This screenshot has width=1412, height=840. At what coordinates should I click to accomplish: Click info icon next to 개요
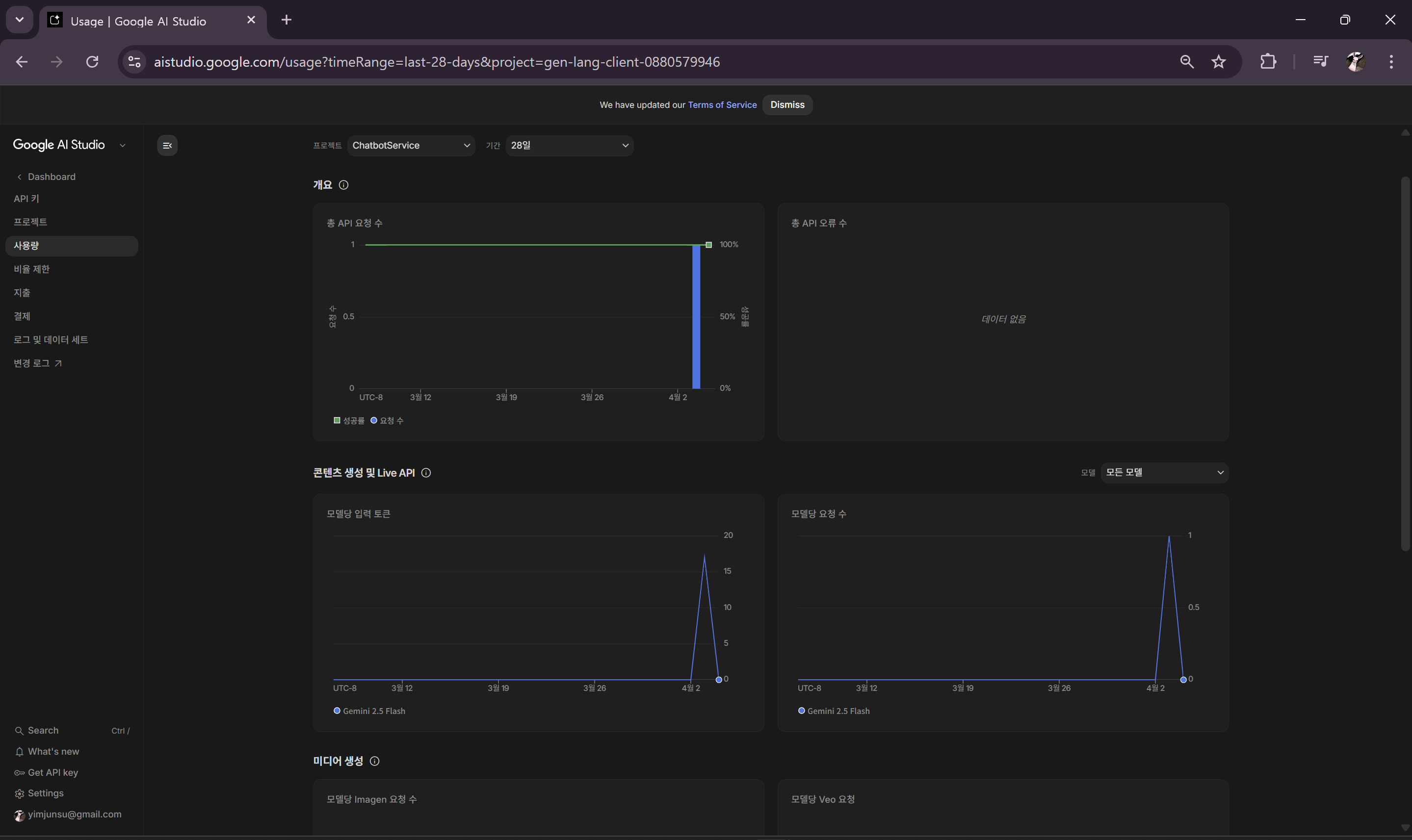[x=343, y=185]
